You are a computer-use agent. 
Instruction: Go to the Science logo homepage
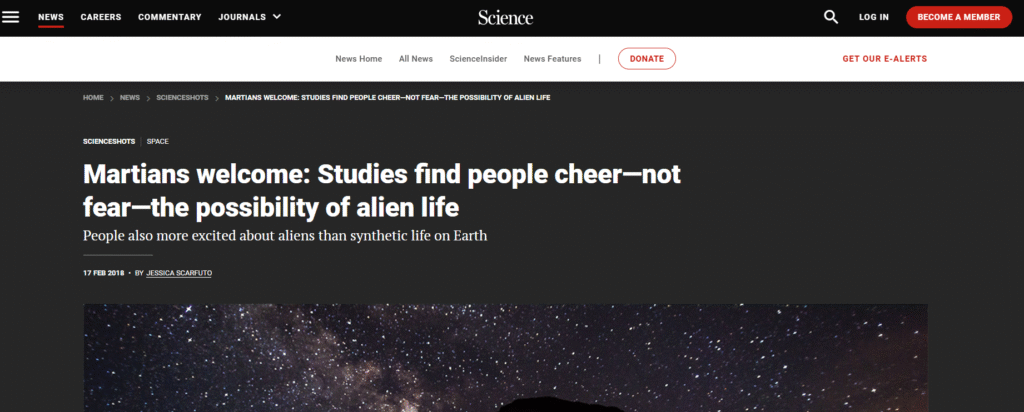pyautogui.click(x=505, y=17)
